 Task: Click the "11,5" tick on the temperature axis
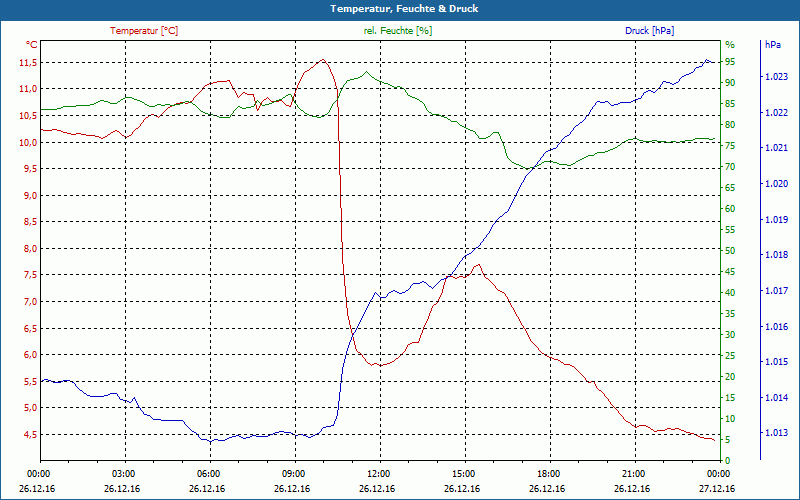[28, 62]
